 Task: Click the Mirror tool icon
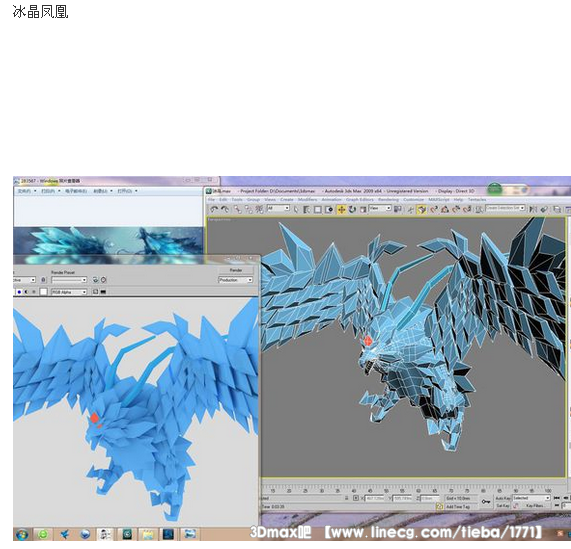pos(533,209)
